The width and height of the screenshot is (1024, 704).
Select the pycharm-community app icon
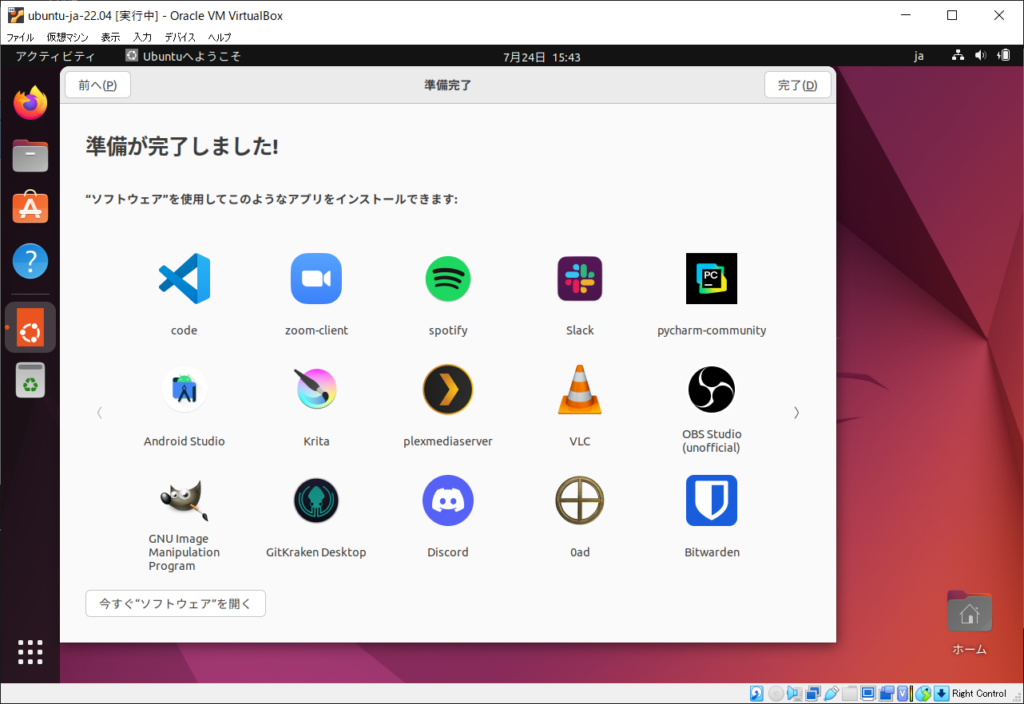click(x=711, y=278)
